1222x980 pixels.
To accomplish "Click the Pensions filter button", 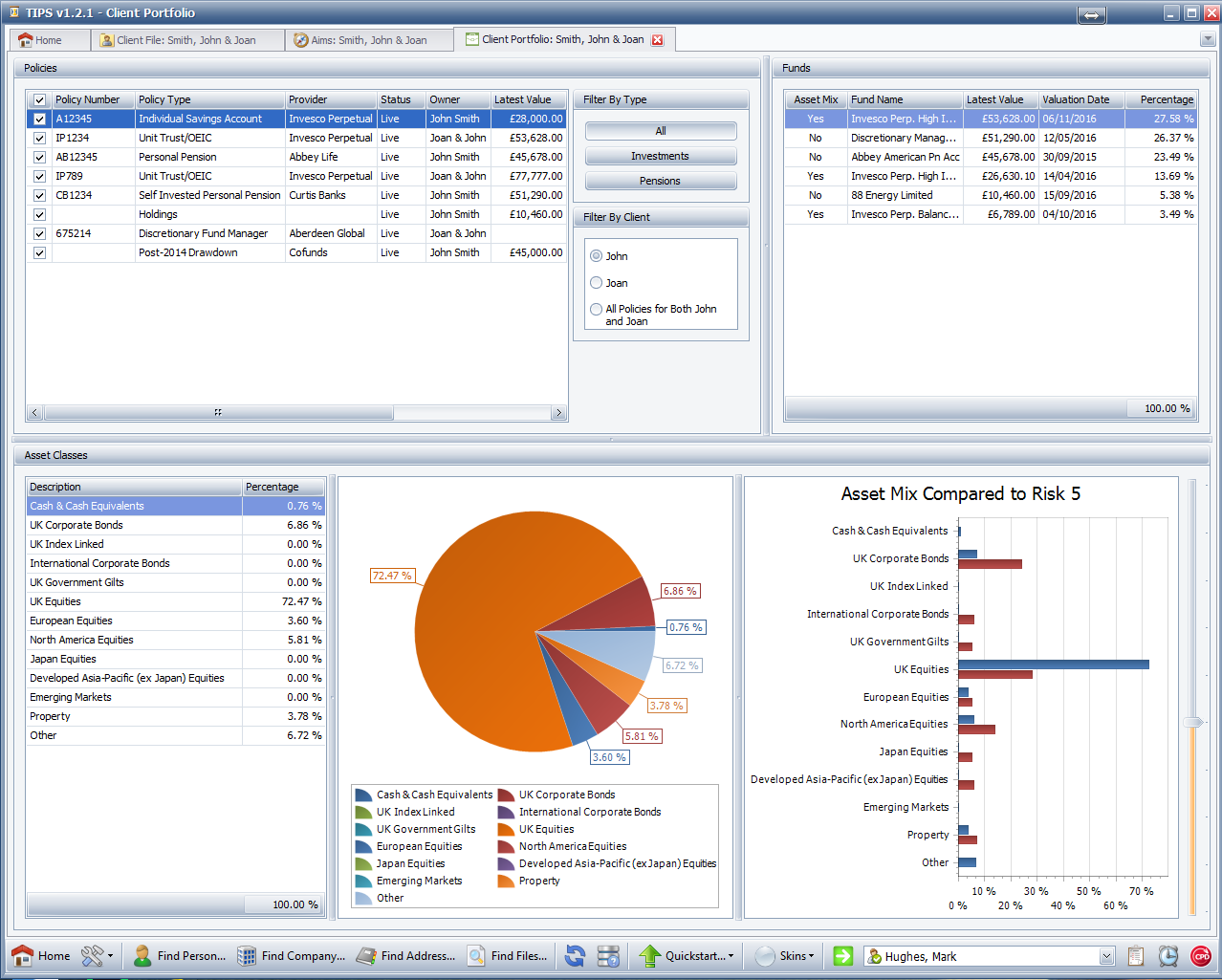I will [x=660, y=181].
